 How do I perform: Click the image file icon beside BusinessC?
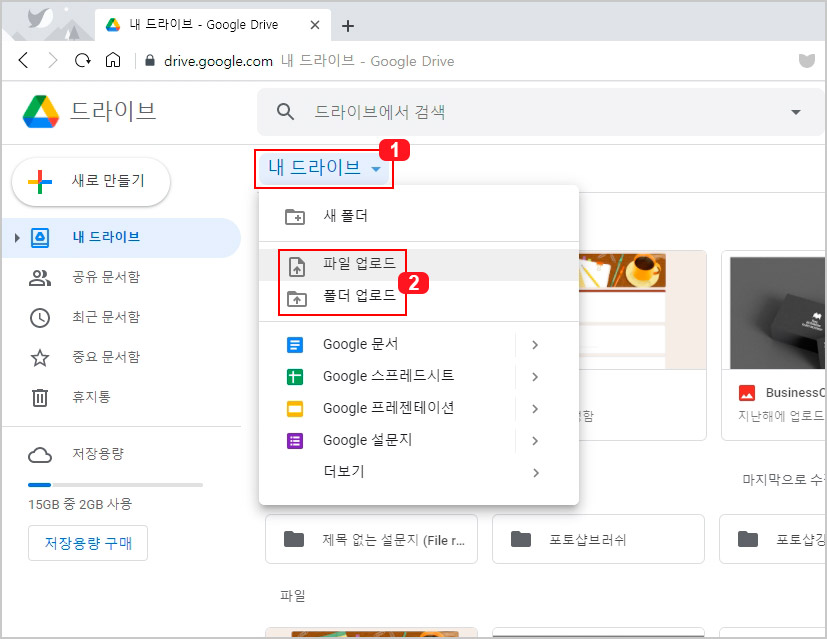[747, 393]
